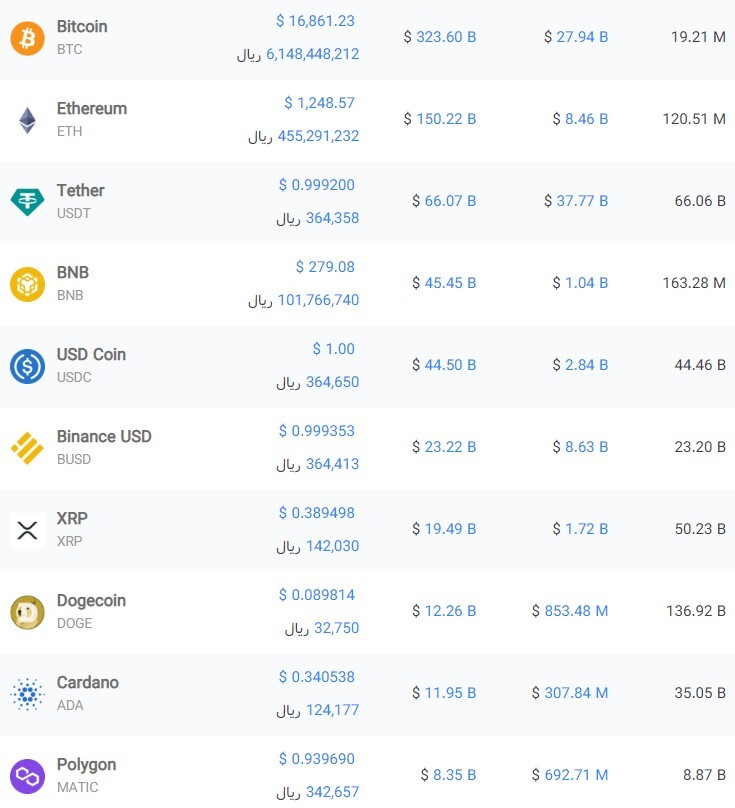Click XRP market cap $ 19.49 B
This screenshot has height=808, width=735.
click(x=444, y=529)
